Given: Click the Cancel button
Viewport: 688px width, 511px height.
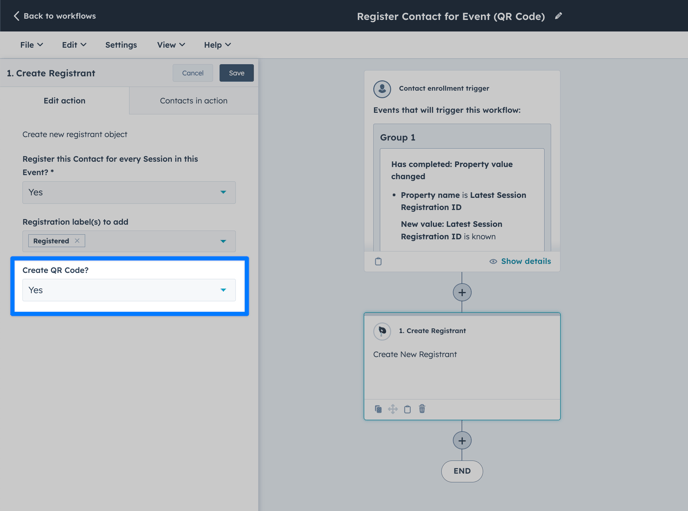Looking at the screenshot, I should [193, 73].
